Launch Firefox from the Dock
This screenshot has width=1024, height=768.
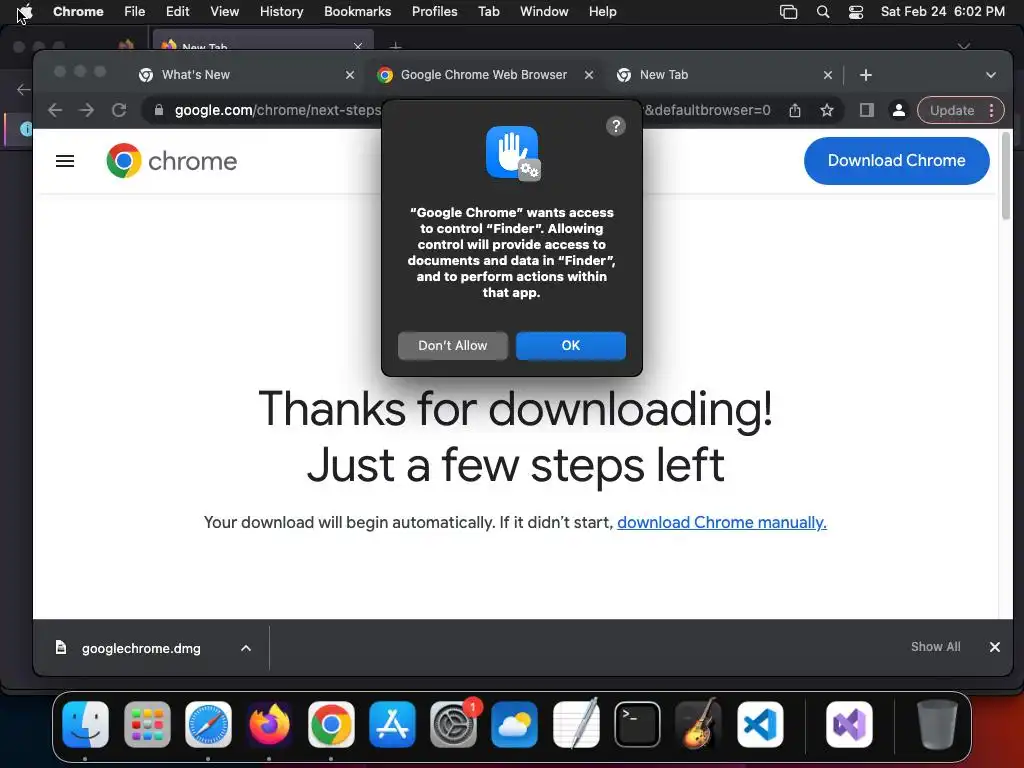coord(270,724)
